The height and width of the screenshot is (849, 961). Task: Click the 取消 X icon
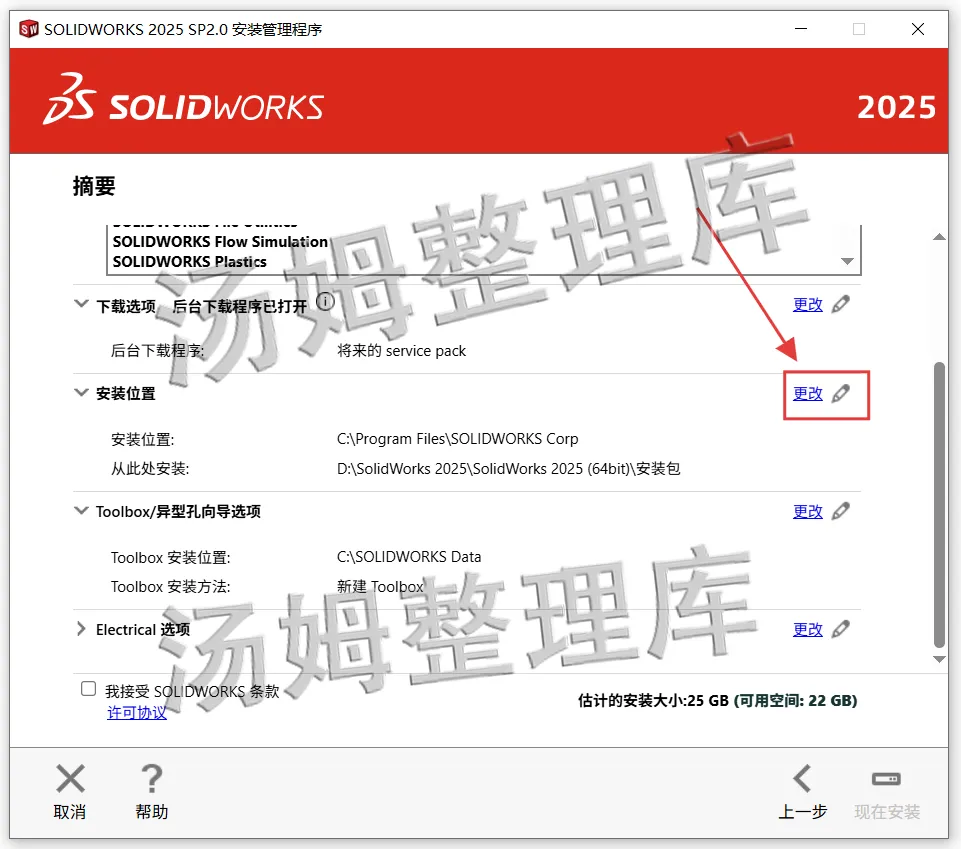coord(70,779)
